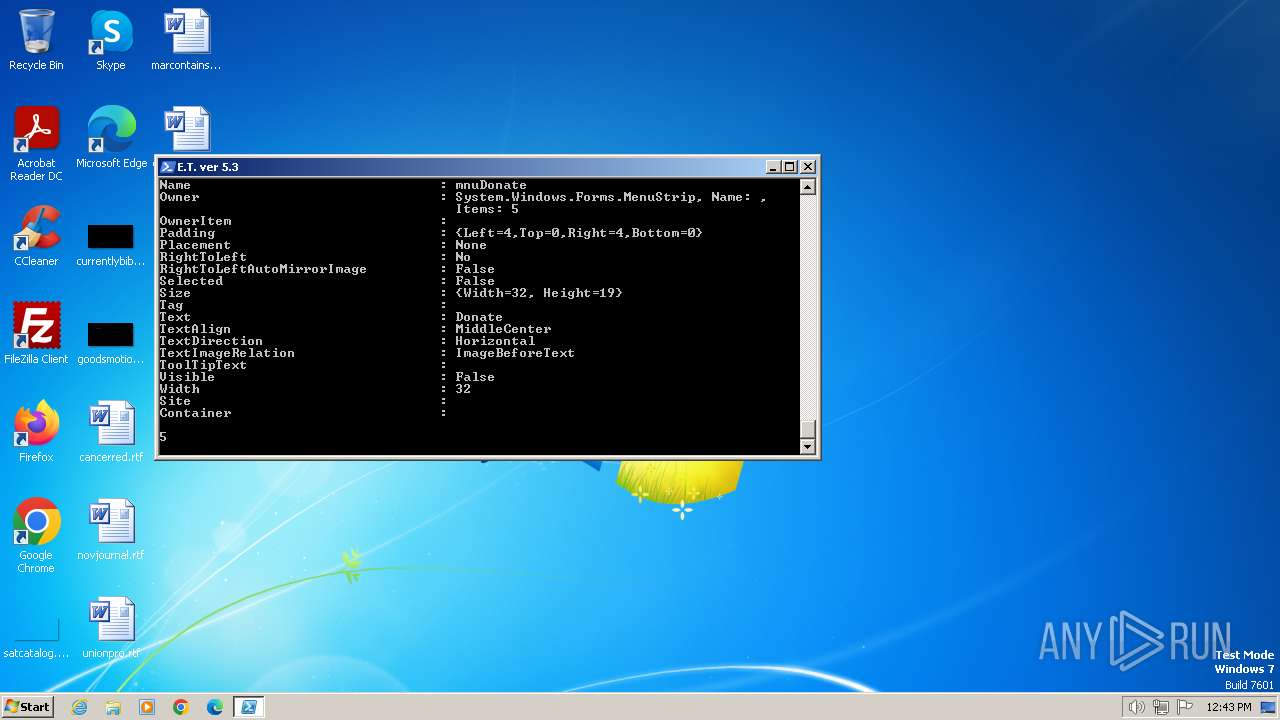This screenshot has height=720, width=1280.
Task: Open the volume speaker tray icon
Action: 1136,707
